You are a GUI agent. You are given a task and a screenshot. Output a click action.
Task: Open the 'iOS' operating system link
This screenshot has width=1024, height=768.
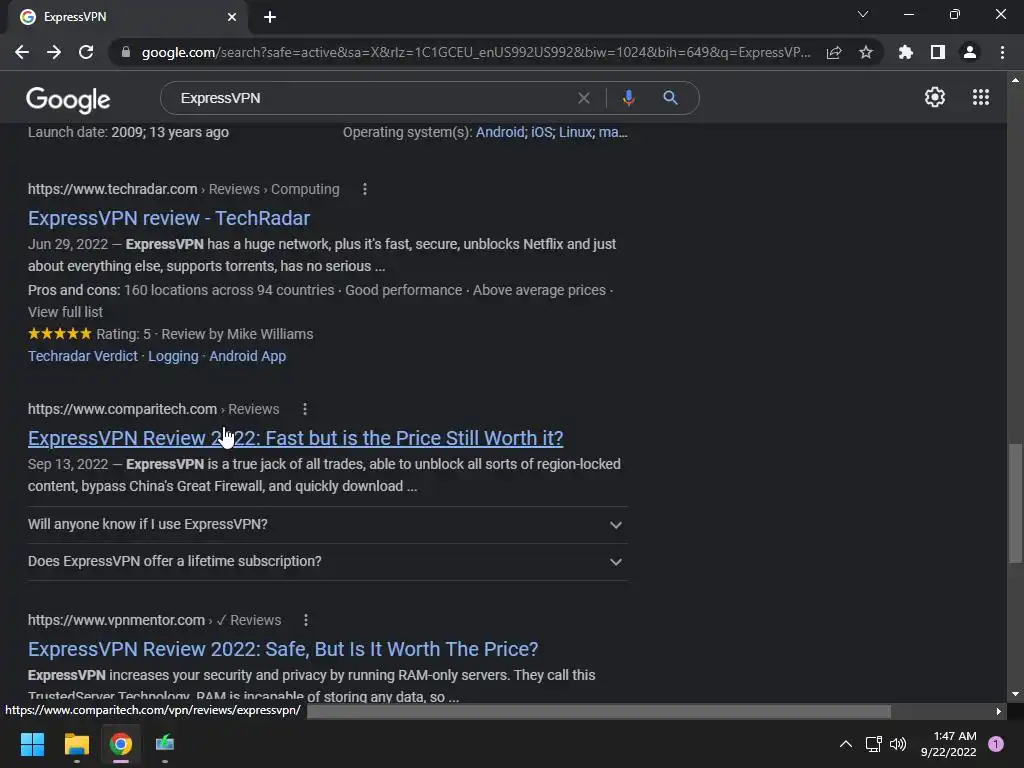(541, 132)
